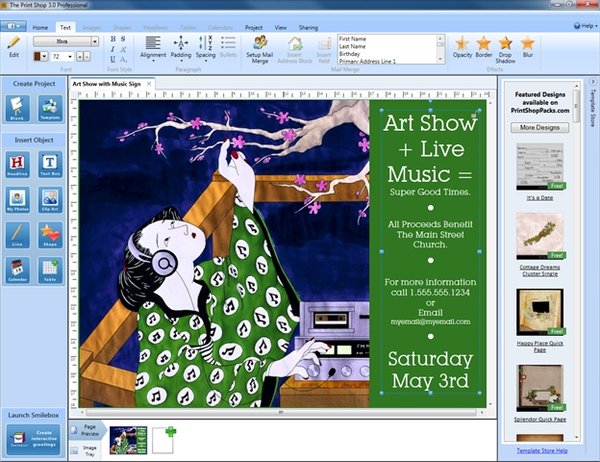Insert a Headline object
Screen dimensions: 600x462
[17, 165]
